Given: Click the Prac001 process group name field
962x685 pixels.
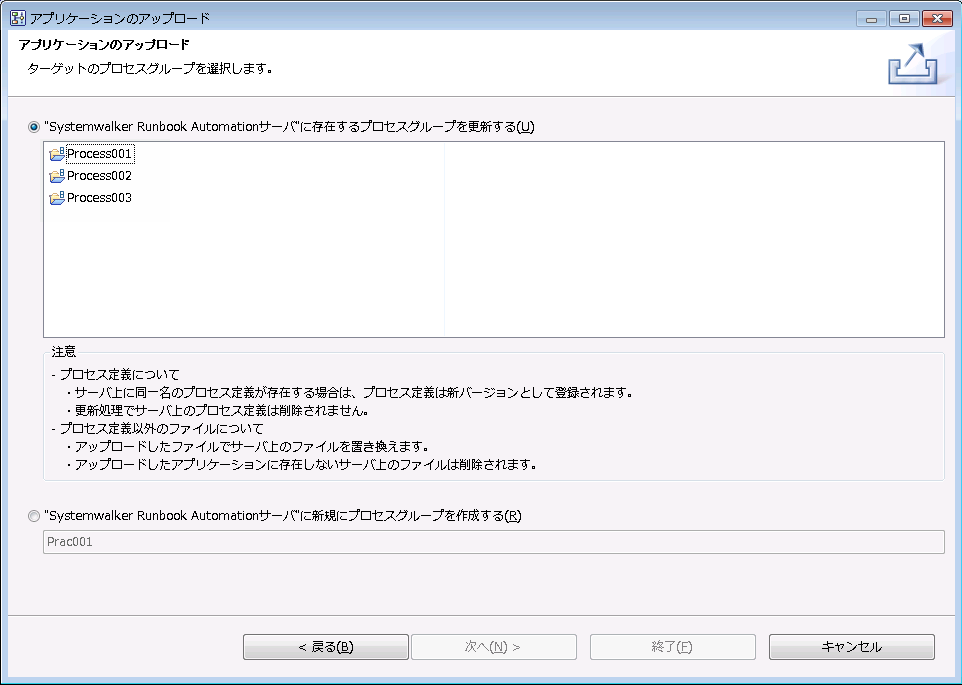Looking at the screenshot, I should tap(494, 542).
